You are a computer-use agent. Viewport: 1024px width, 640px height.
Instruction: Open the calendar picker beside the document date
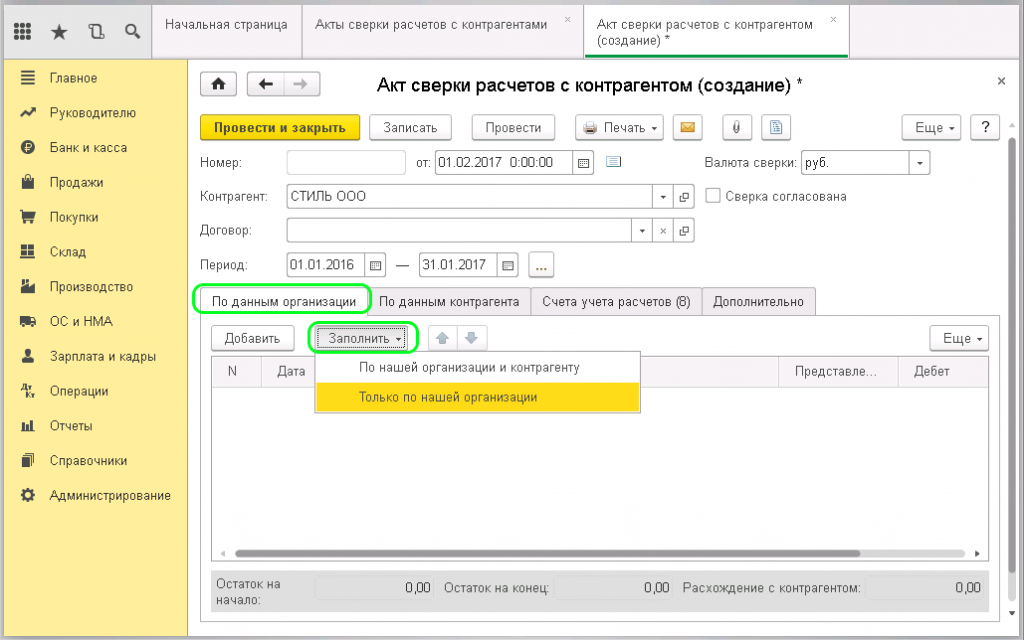585,162
